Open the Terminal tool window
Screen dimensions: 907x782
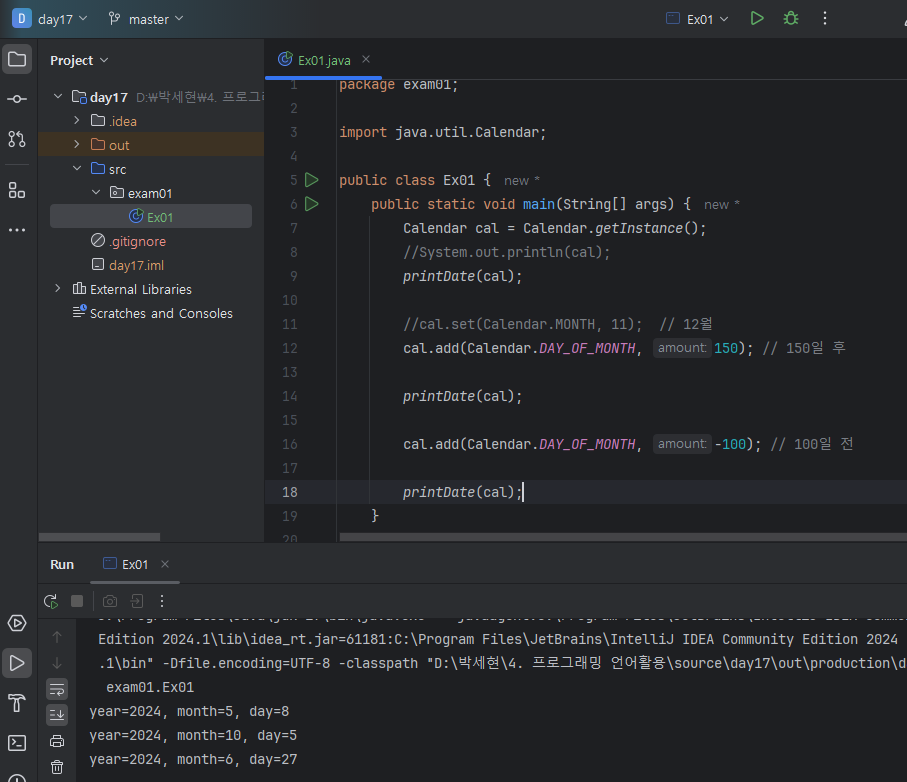tap(17, 742)
